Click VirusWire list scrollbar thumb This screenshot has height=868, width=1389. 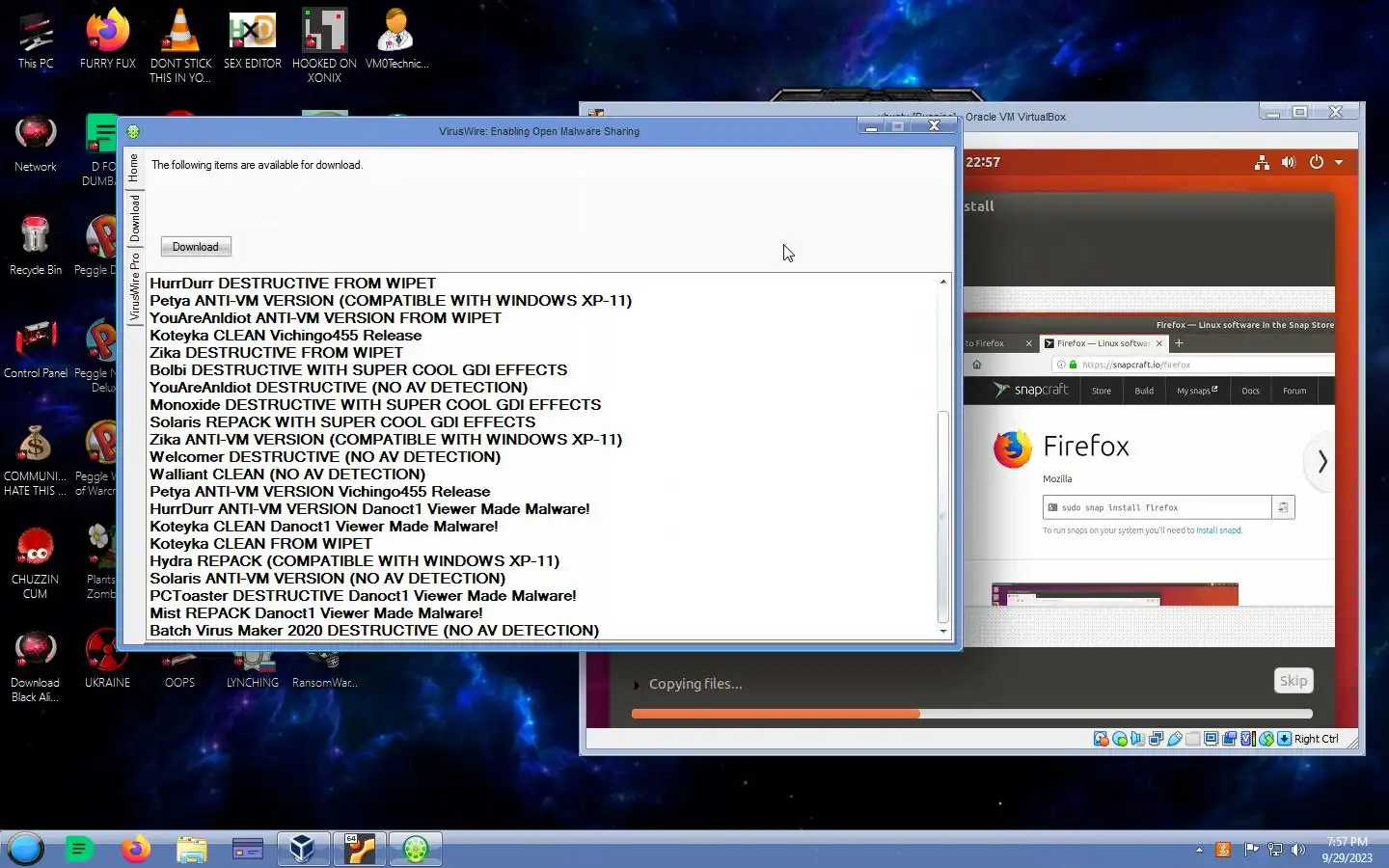pos(943,516)
